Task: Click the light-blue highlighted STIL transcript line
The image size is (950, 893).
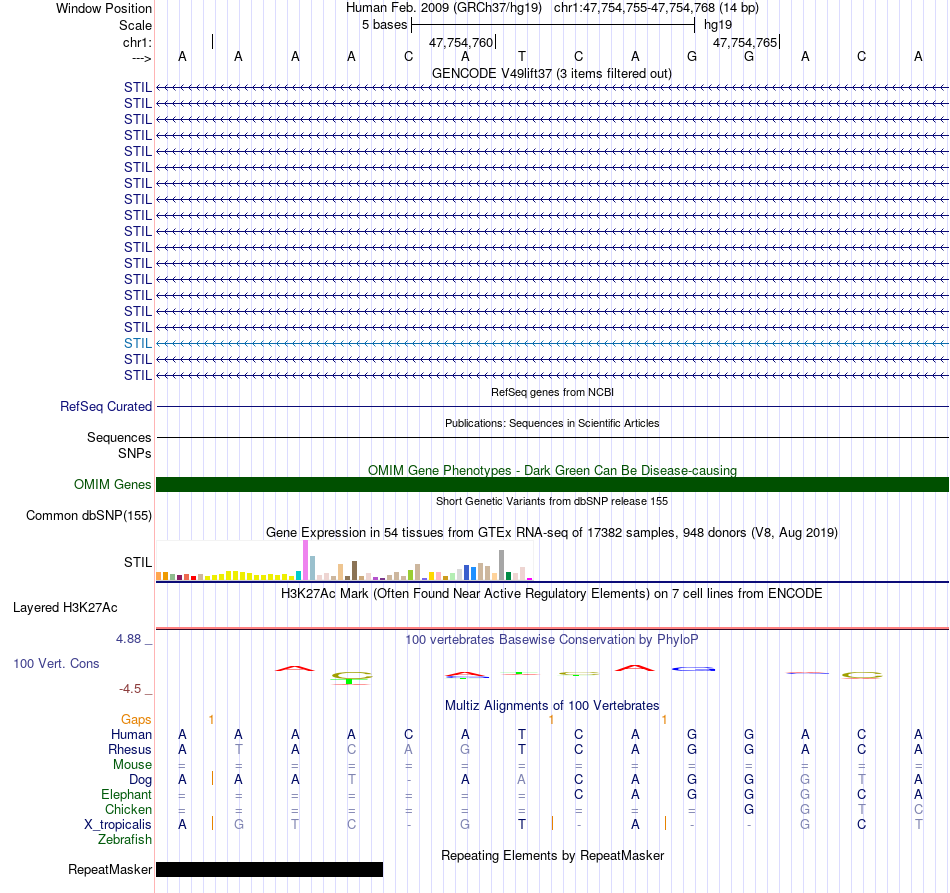Action: pyautogui.click(x=552, y=344)
